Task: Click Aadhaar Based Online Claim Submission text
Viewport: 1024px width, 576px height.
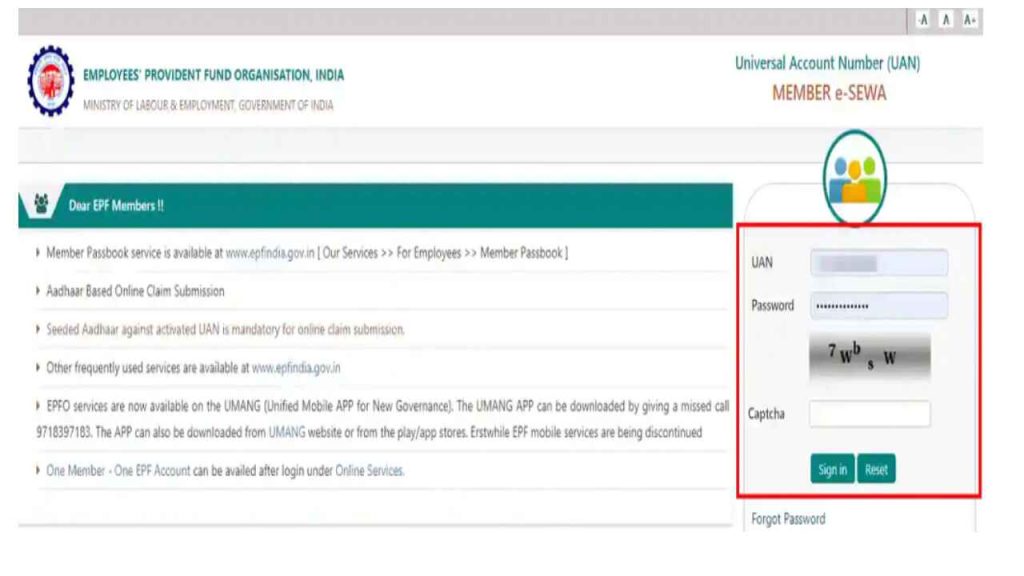Action: [x=135, y=291]
